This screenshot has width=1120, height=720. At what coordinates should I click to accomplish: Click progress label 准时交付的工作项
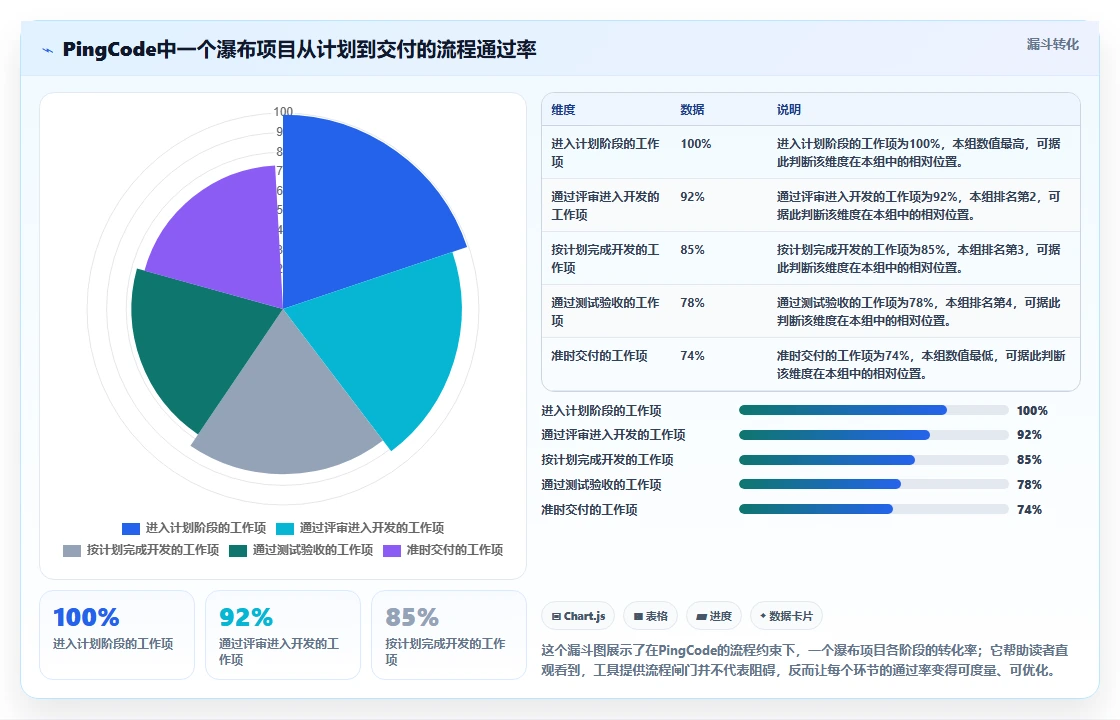coord(589,510)
